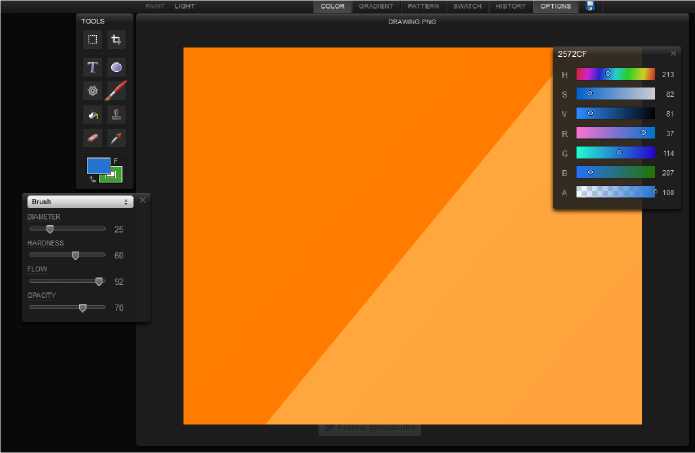Select the Crop tool
695x453 pixels.
coord(117,40)
